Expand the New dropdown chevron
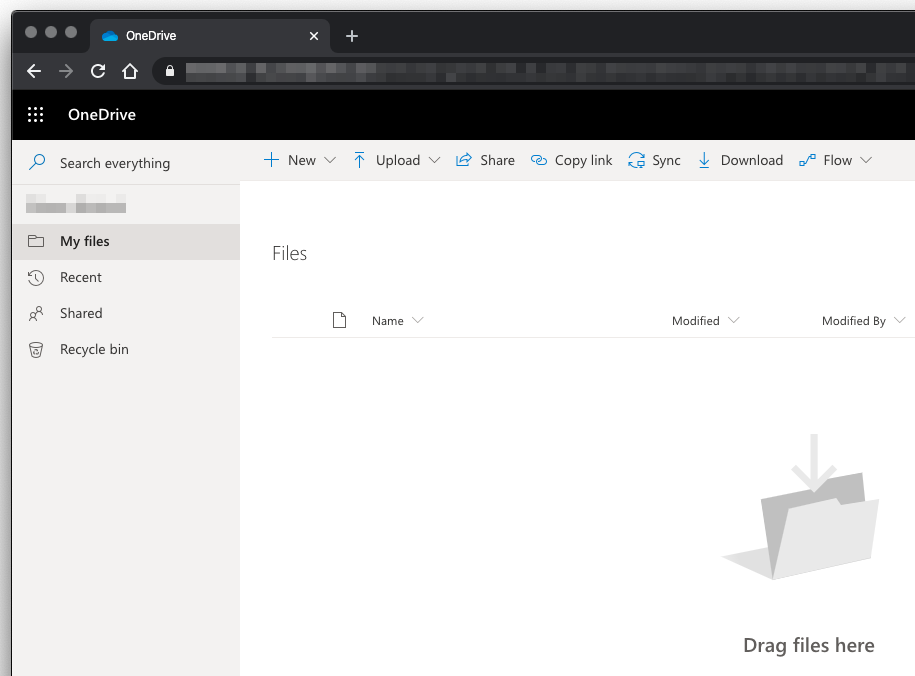 (x=330, y=160)
